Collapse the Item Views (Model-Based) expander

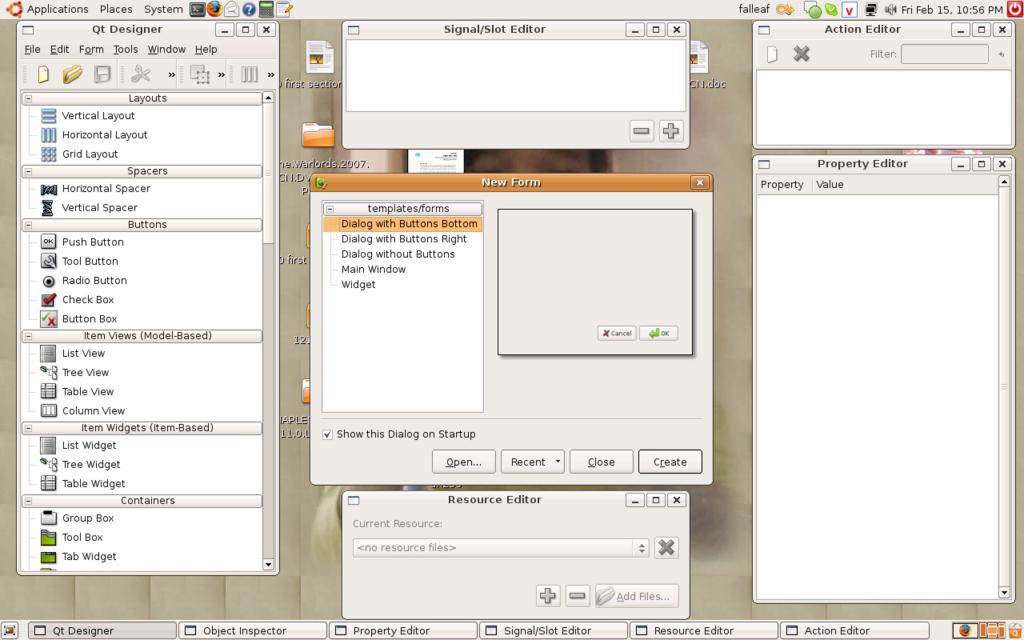coord(28,336)
